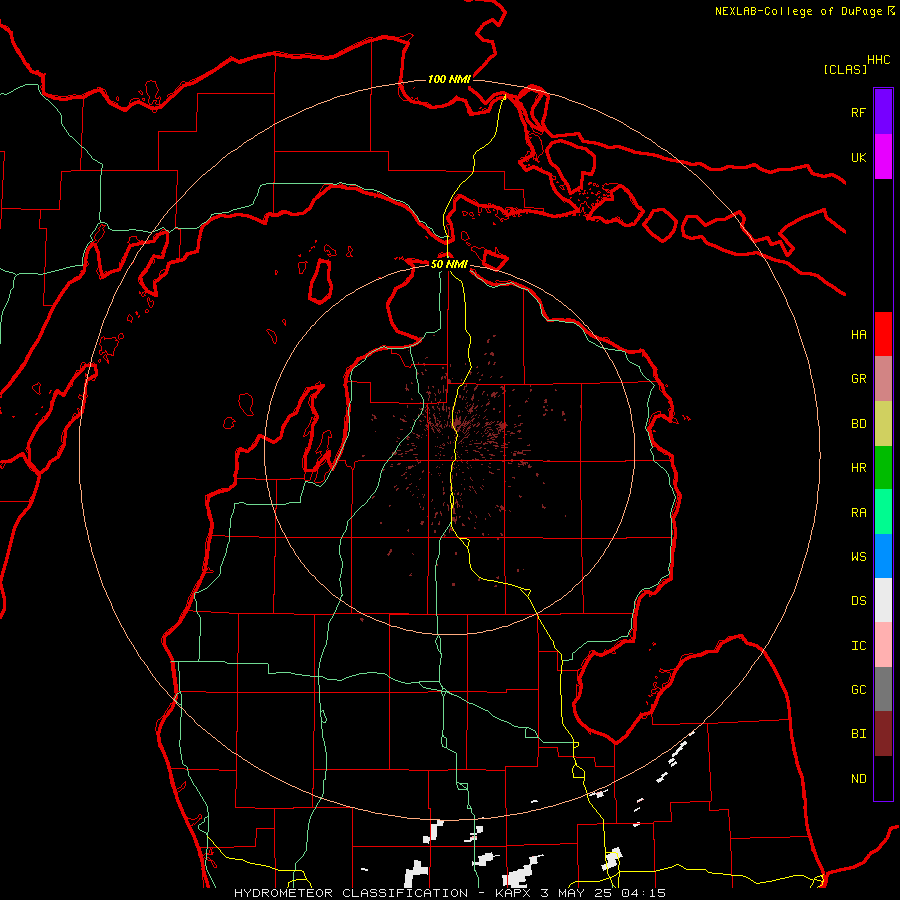Screen dimensions: 900x900
Task: Click the HA red legend swatch
Action: 883,334
